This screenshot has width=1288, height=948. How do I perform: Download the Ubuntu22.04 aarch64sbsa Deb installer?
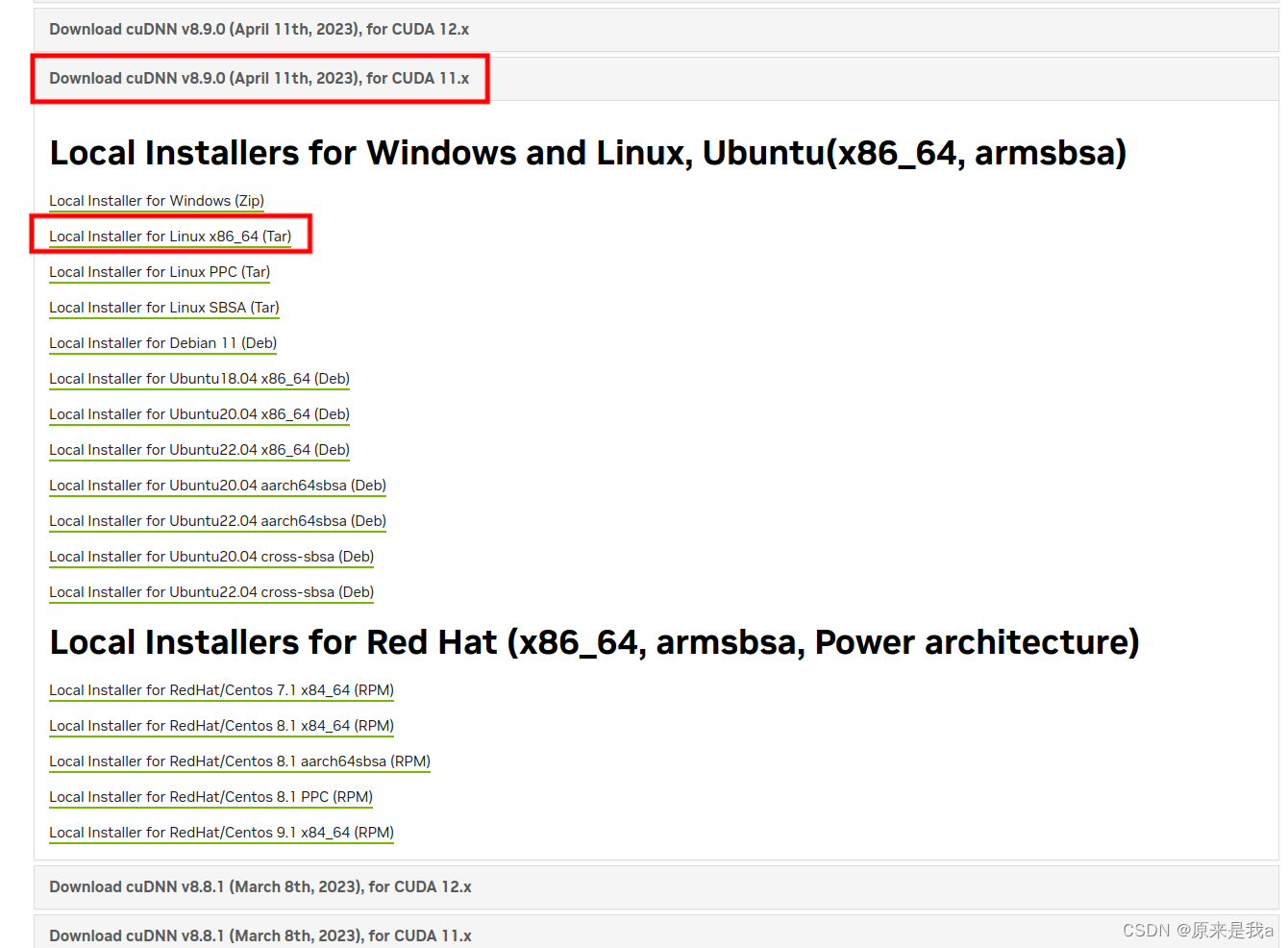point(217,521)
